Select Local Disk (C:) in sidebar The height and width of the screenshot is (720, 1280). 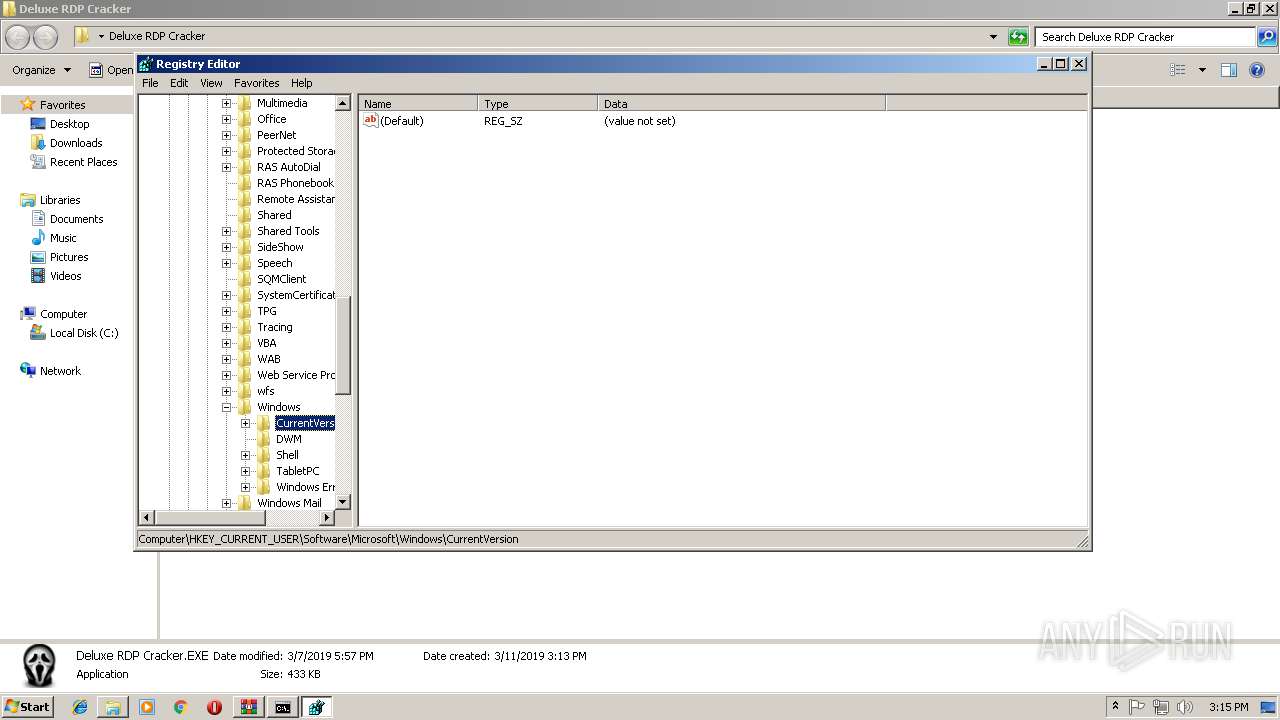click(84, 333)
